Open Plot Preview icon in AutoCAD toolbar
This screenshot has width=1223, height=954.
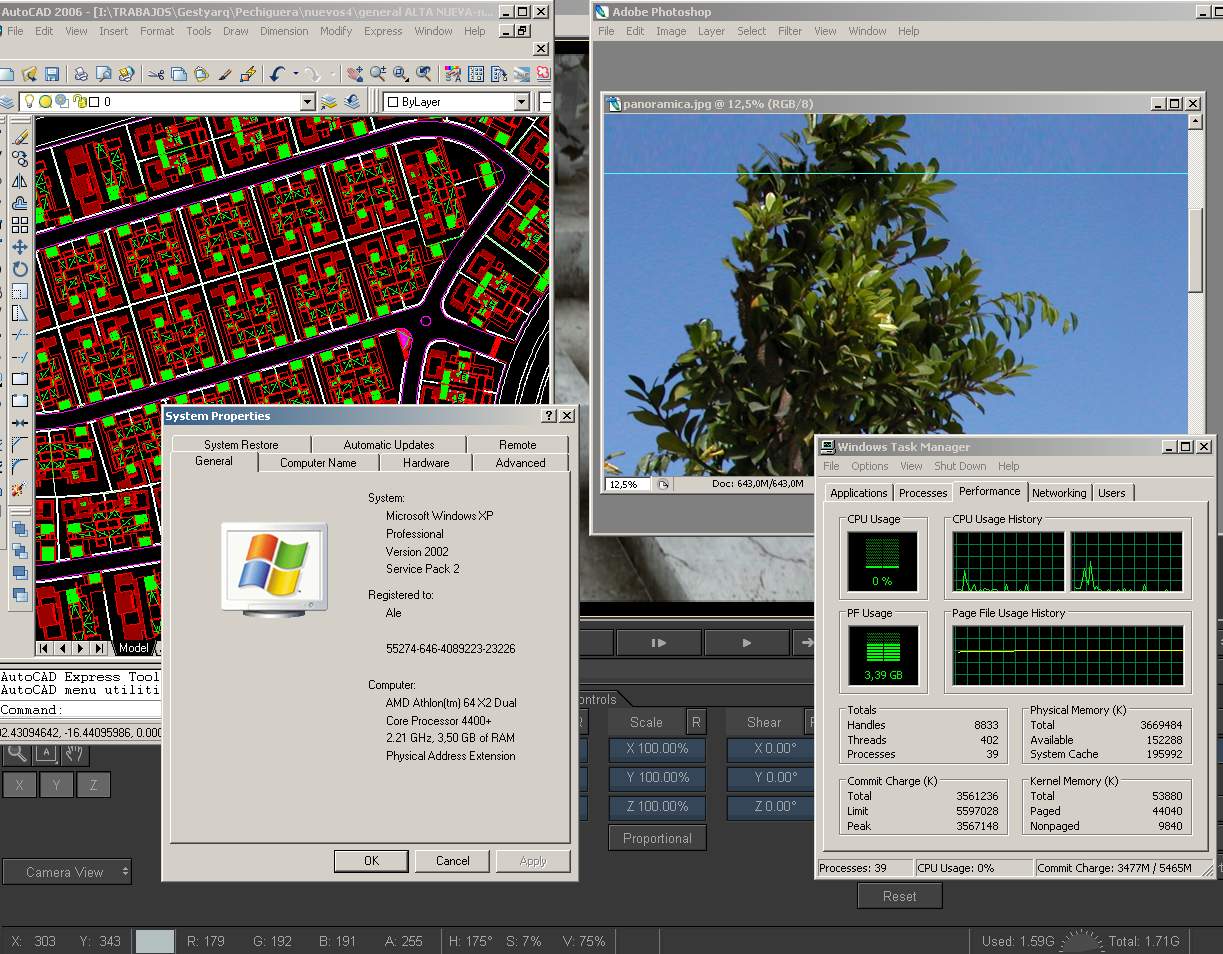103,74
